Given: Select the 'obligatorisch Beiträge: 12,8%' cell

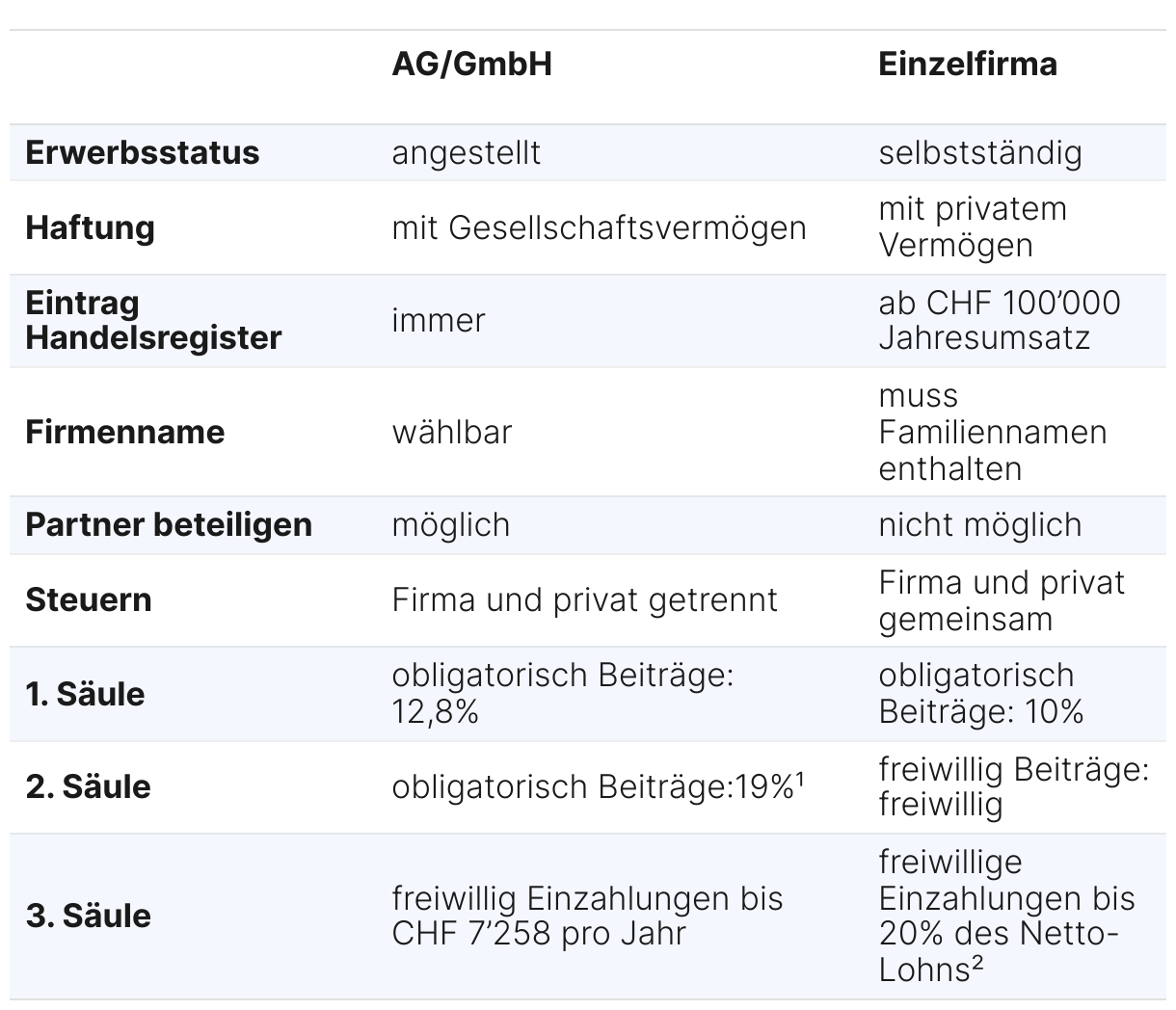Looking at the screenshot, I should click(x=563, y=694).
